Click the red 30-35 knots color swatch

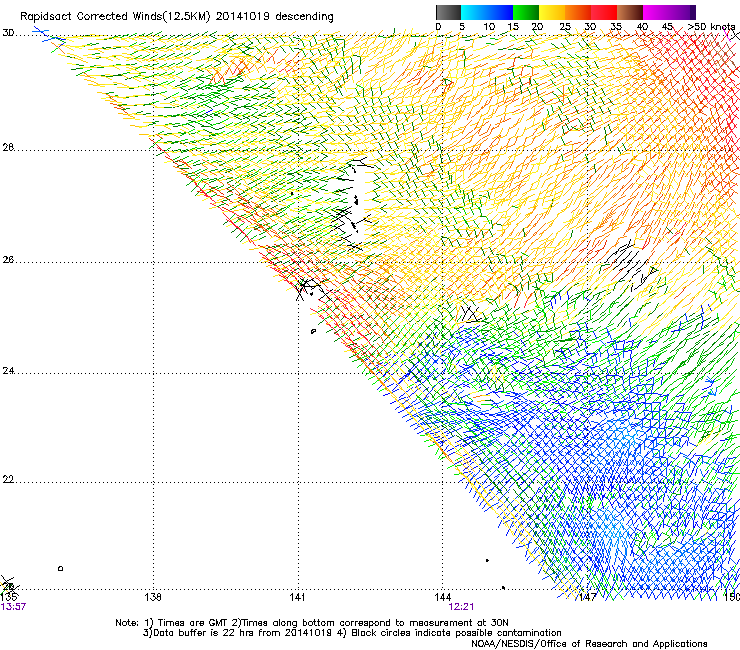click(604, 12)
